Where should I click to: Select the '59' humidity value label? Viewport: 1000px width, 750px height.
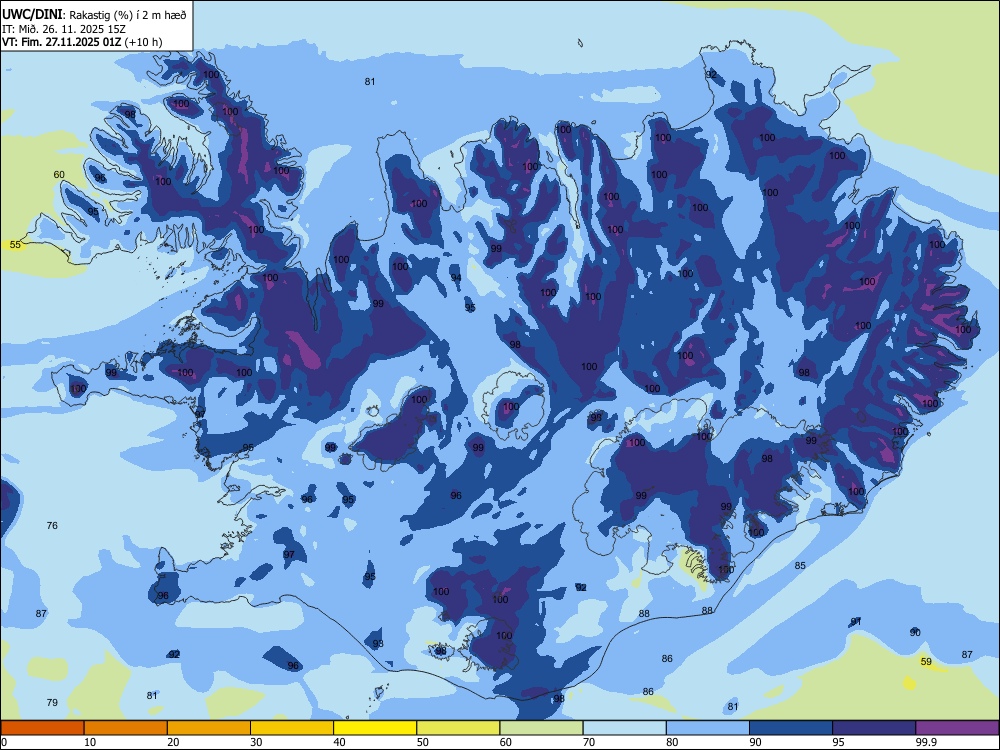click(x=926, y=661)
